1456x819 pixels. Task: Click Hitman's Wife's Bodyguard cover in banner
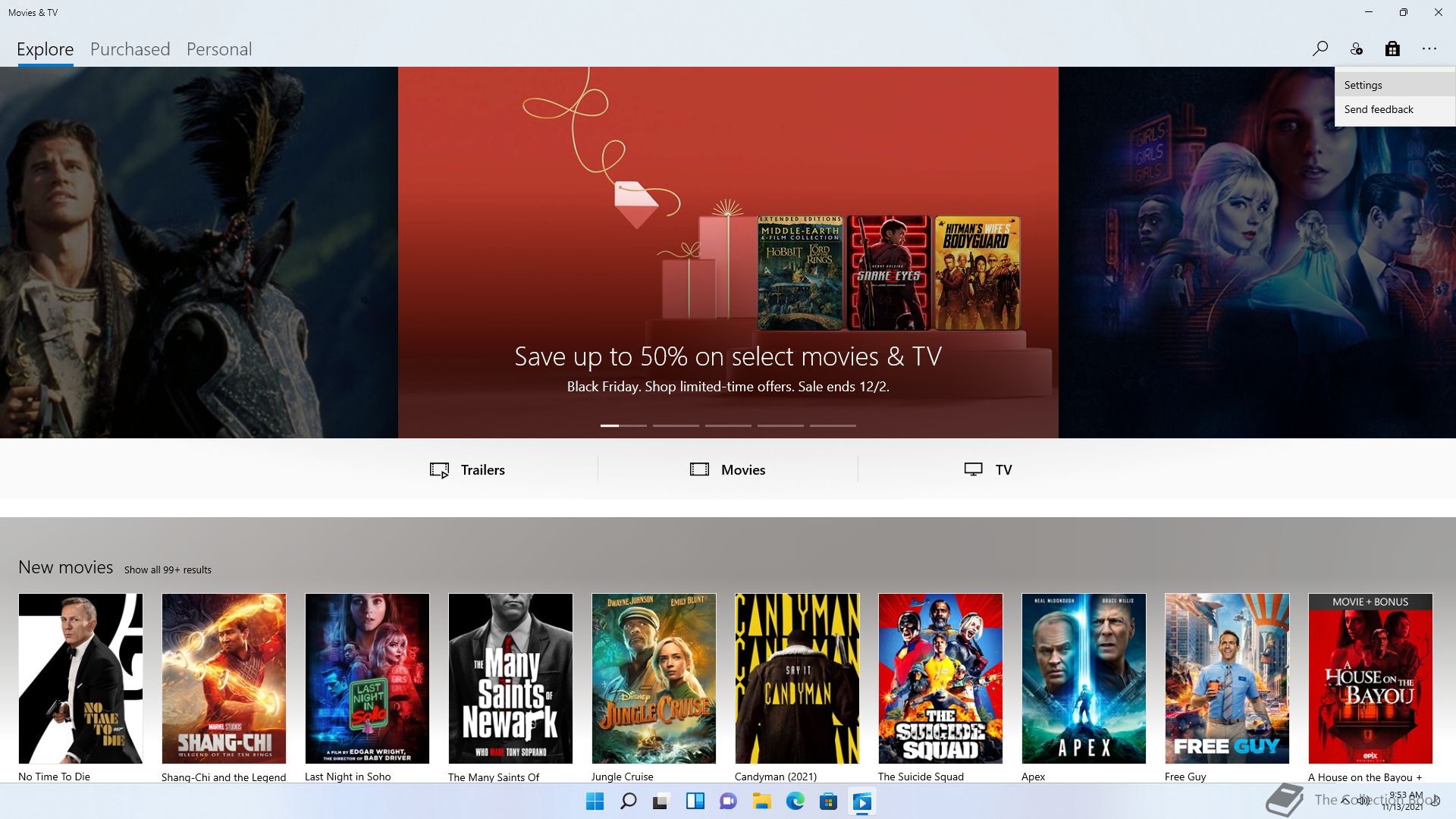(x=977, y=273)
